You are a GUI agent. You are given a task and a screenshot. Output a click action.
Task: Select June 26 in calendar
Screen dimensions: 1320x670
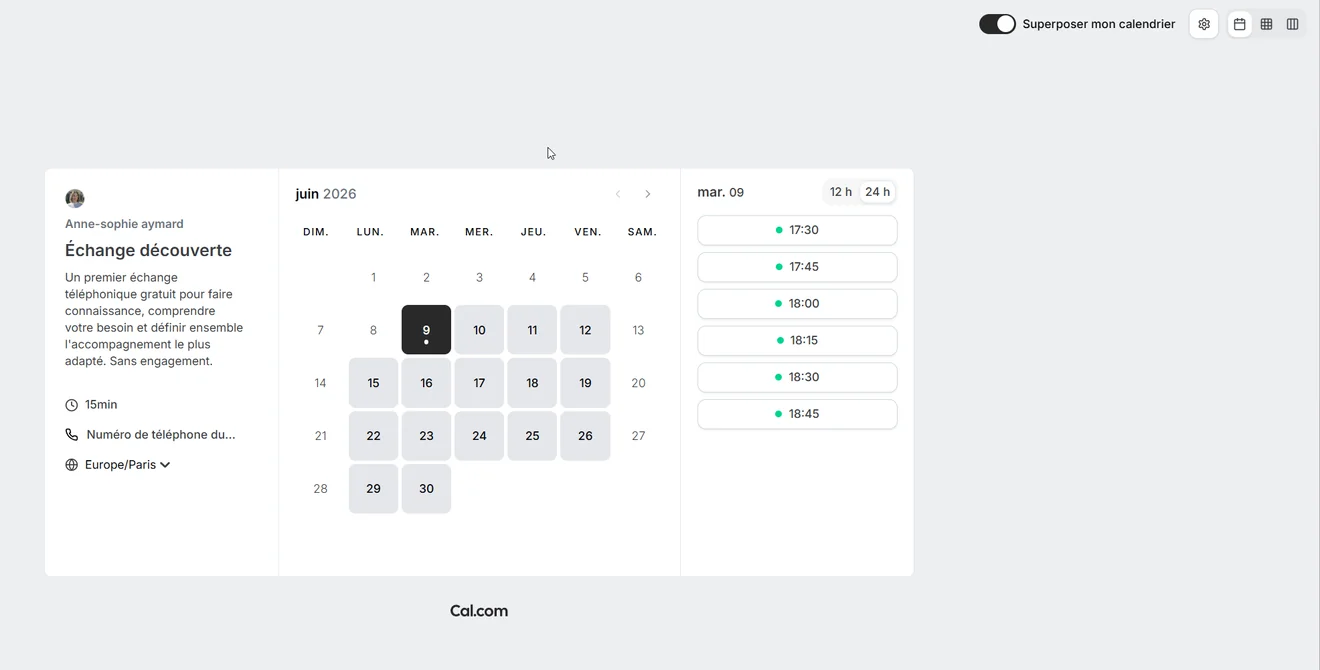[x=585, y=436]
